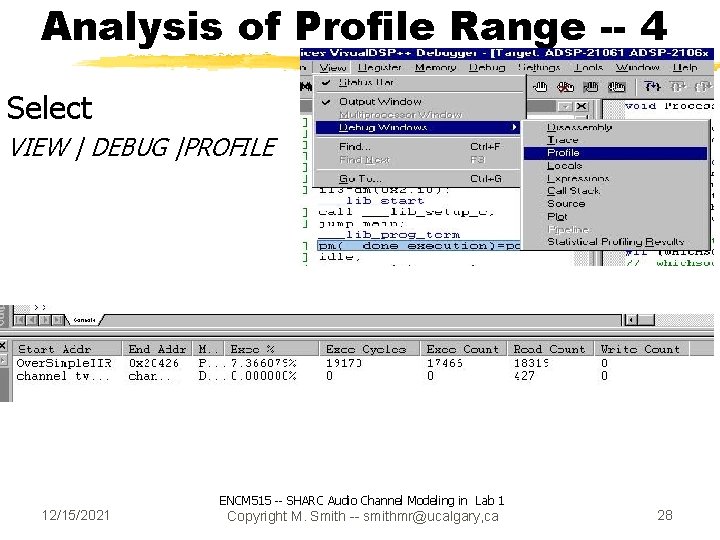Click the hand icon with red X
The width and height of the screenshot is (720, 540).
[566, 87]
